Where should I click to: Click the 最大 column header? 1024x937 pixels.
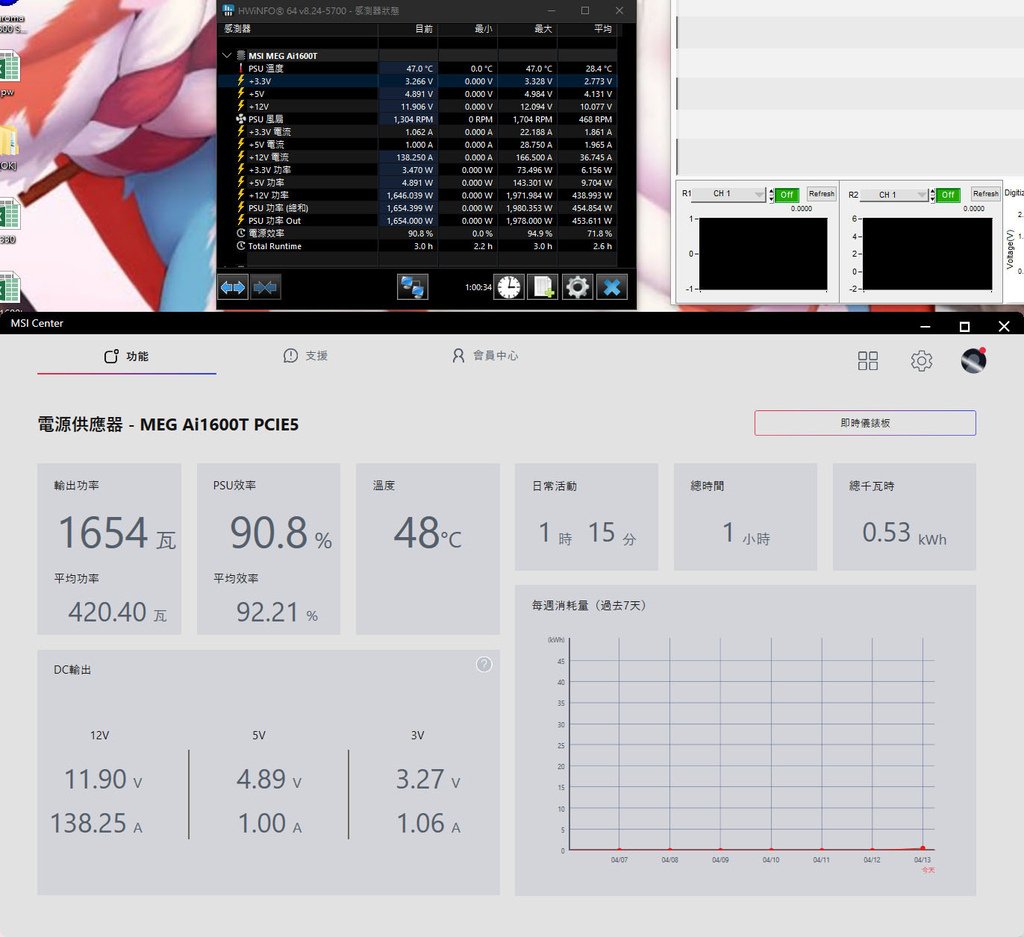(528, 29)
